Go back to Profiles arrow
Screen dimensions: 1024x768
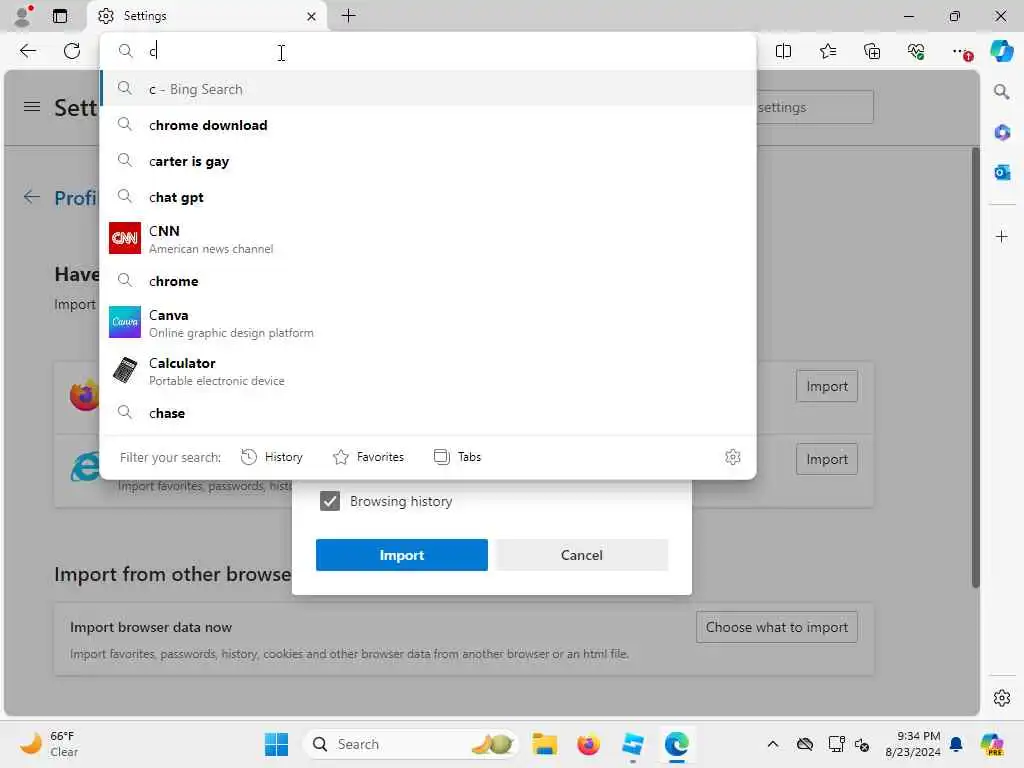coord(31,197)
